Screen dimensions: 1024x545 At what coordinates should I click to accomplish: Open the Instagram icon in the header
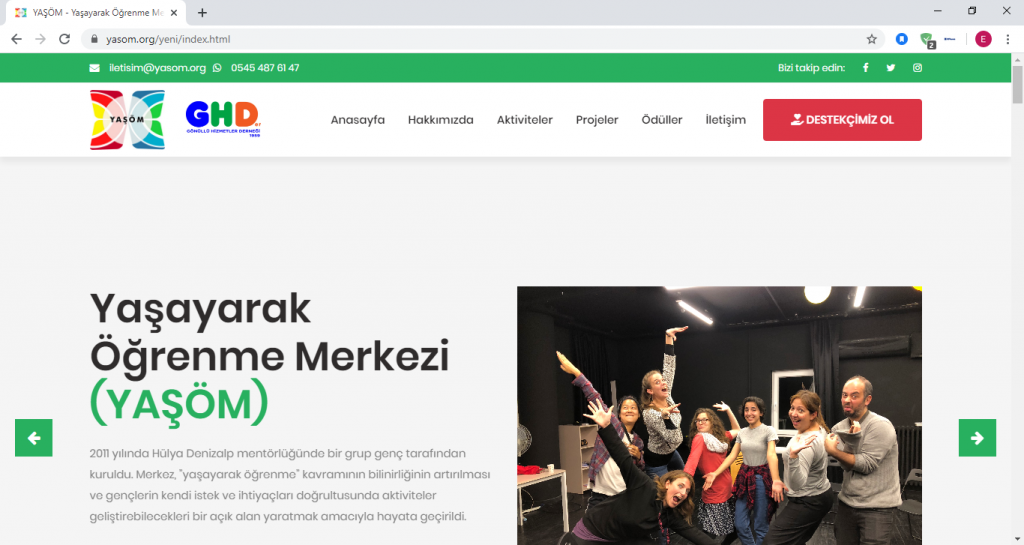[918, 68]
